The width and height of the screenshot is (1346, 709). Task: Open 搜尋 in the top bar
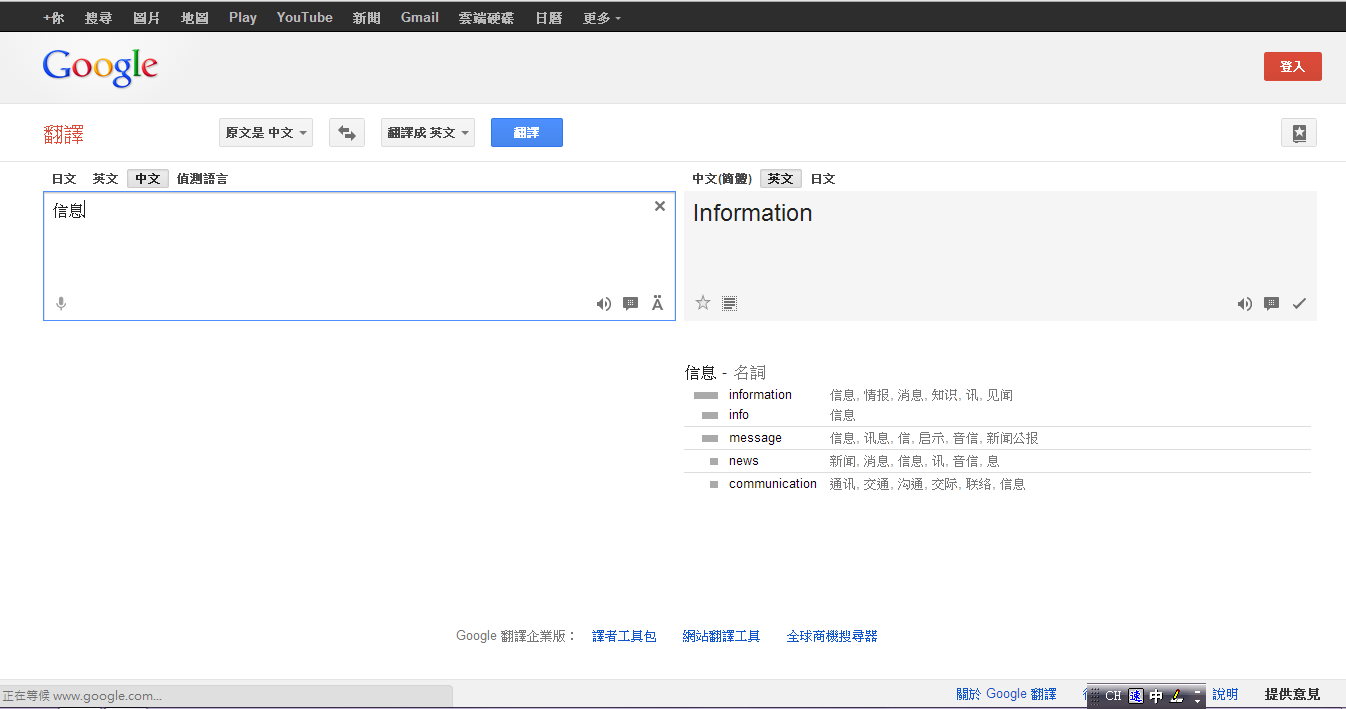click(98, 17)
